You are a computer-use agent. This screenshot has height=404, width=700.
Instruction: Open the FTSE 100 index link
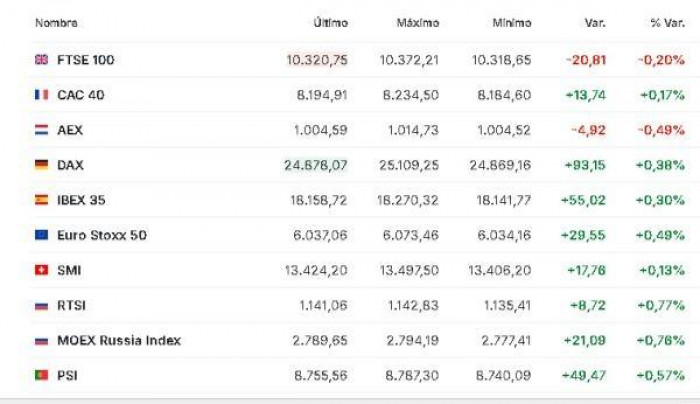[x=86, y=60]
